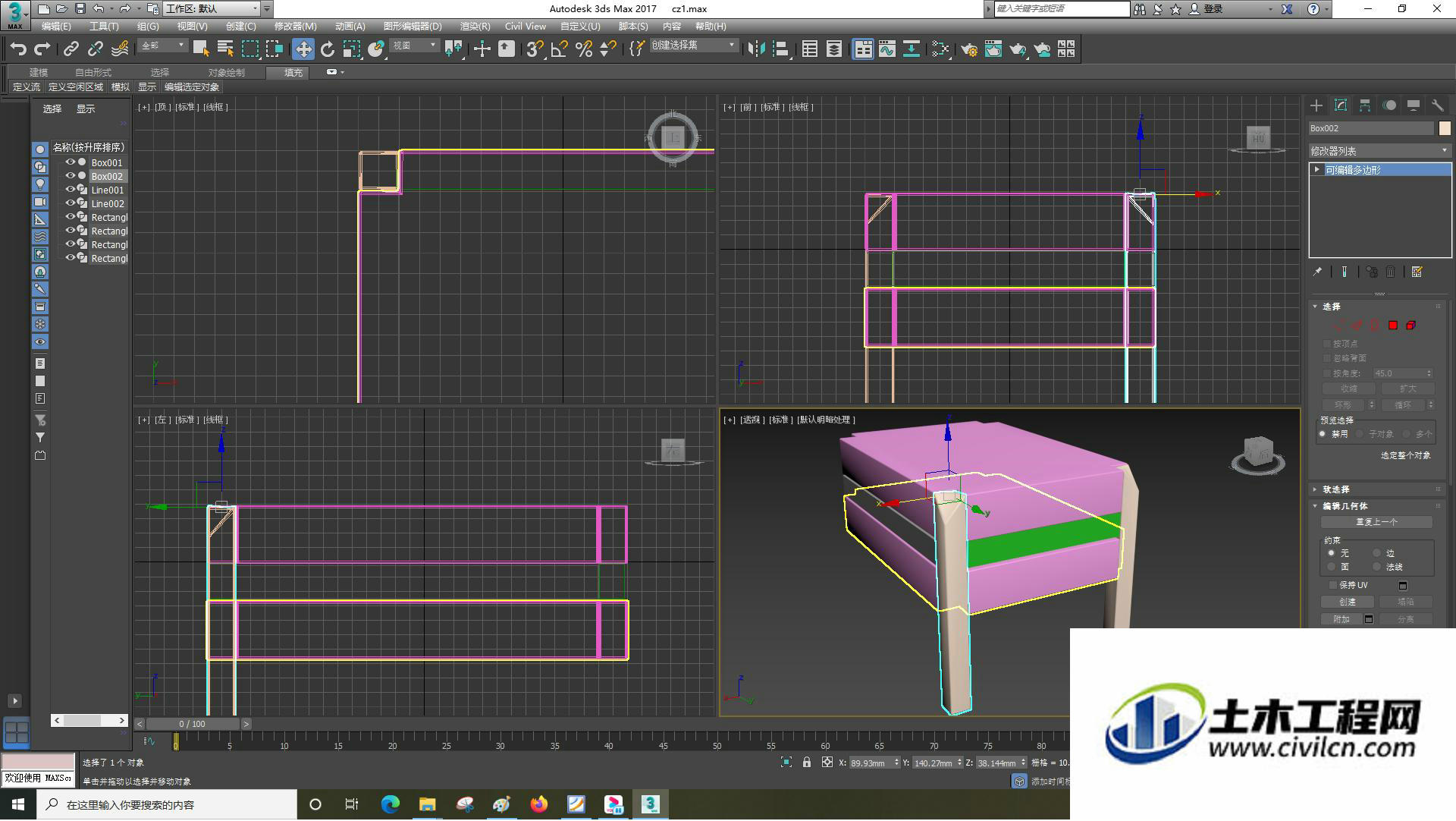Select 禁用 preview selection radio
1456x821 pixels.
(1323, 434)
